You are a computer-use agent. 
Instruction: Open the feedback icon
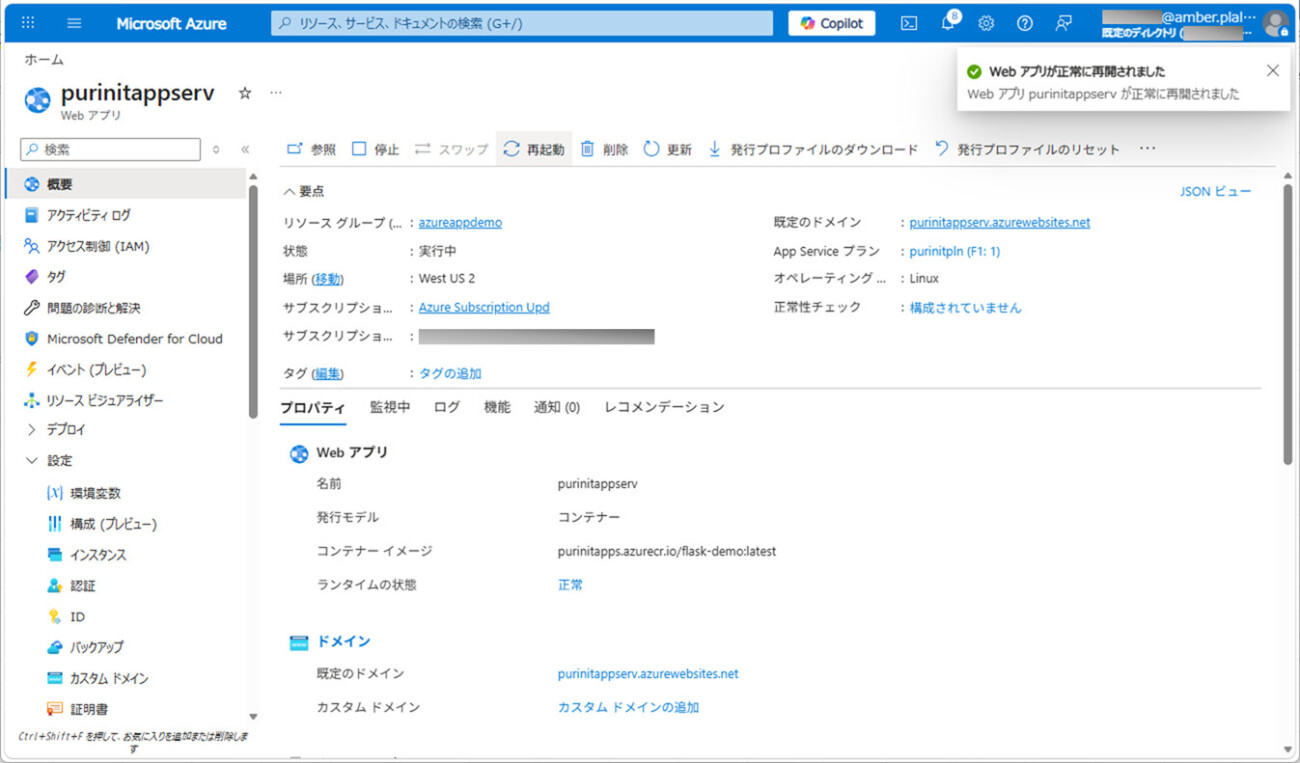click(x=1062, y=22)
